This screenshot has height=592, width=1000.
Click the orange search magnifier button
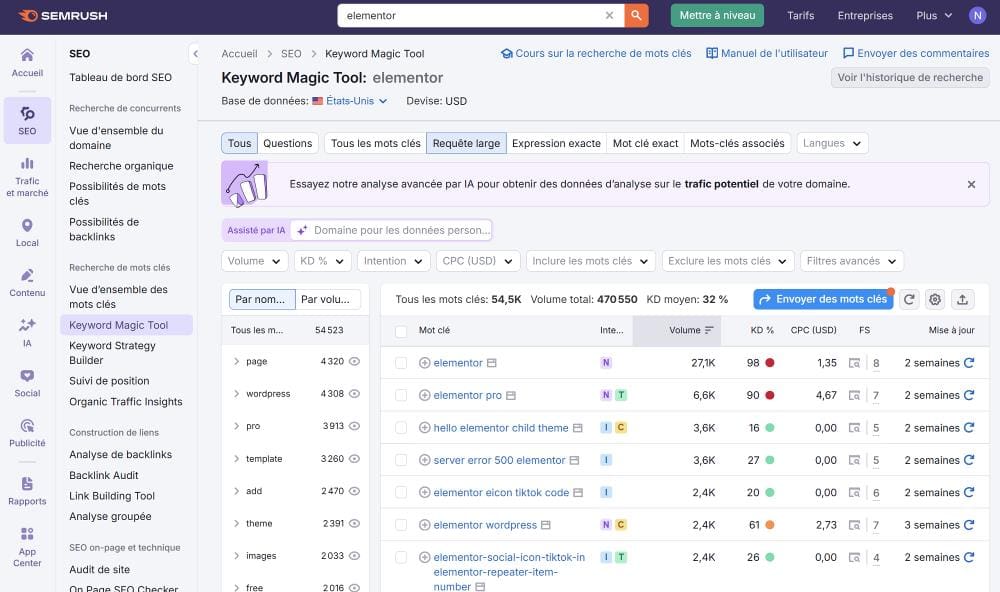636,15
